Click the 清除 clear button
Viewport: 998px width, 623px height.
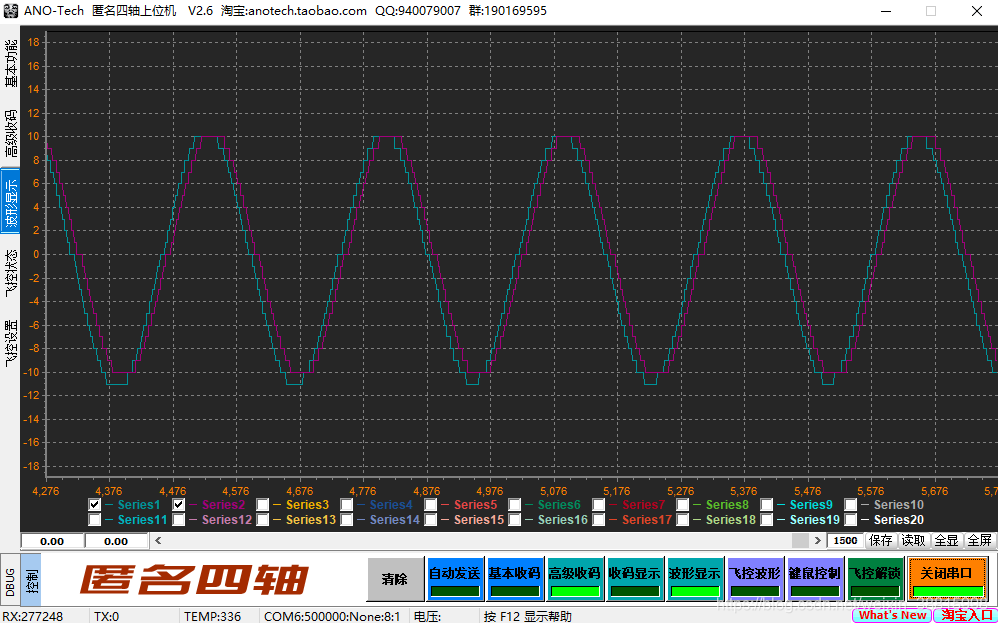click(x=395, y=579)
